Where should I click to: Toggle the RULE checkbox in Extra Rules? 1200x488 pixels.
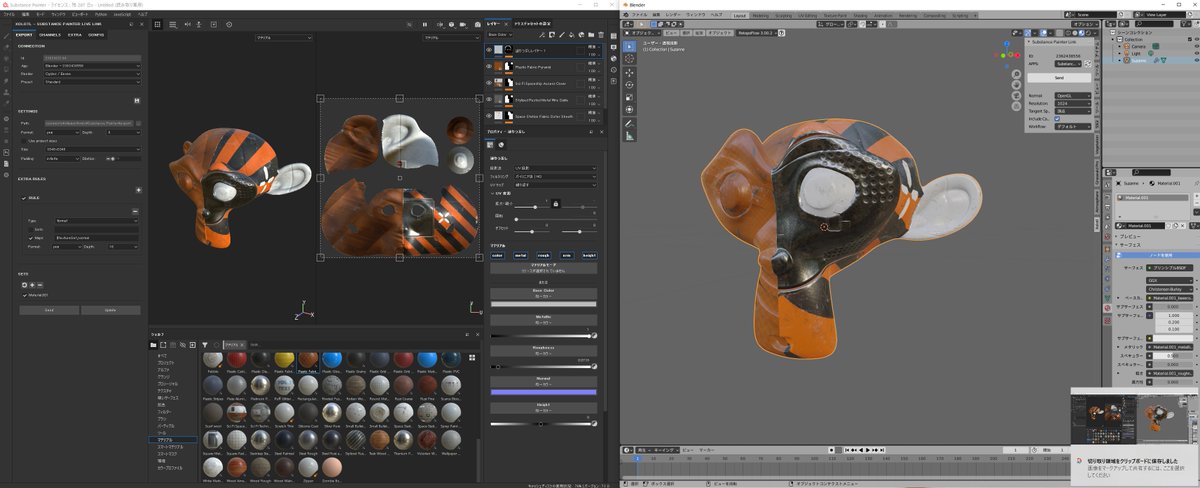[22, 198]
